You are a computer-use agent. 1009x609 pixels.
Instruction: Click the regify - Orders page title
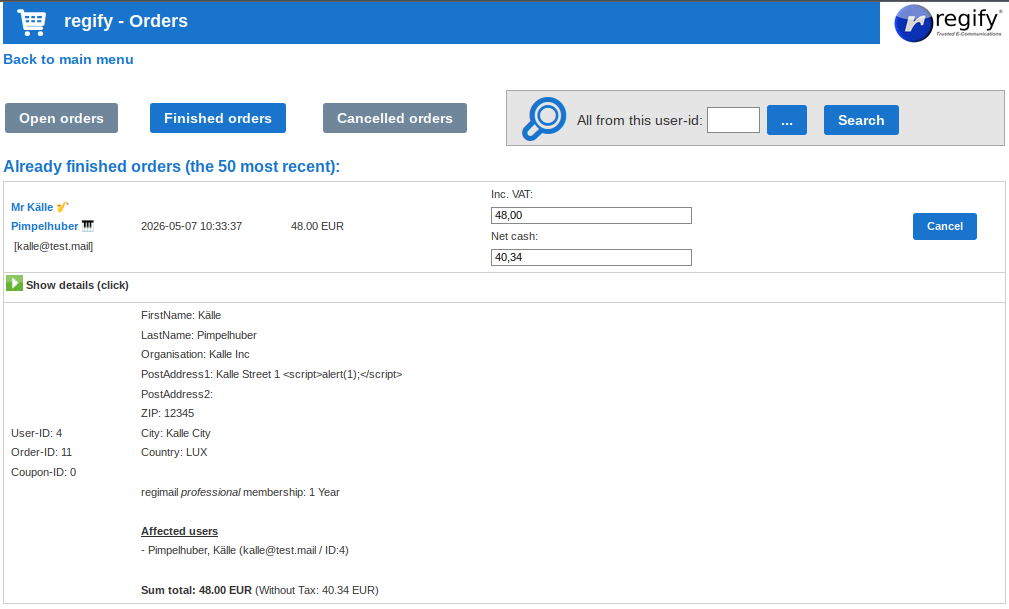pos(126,21)
